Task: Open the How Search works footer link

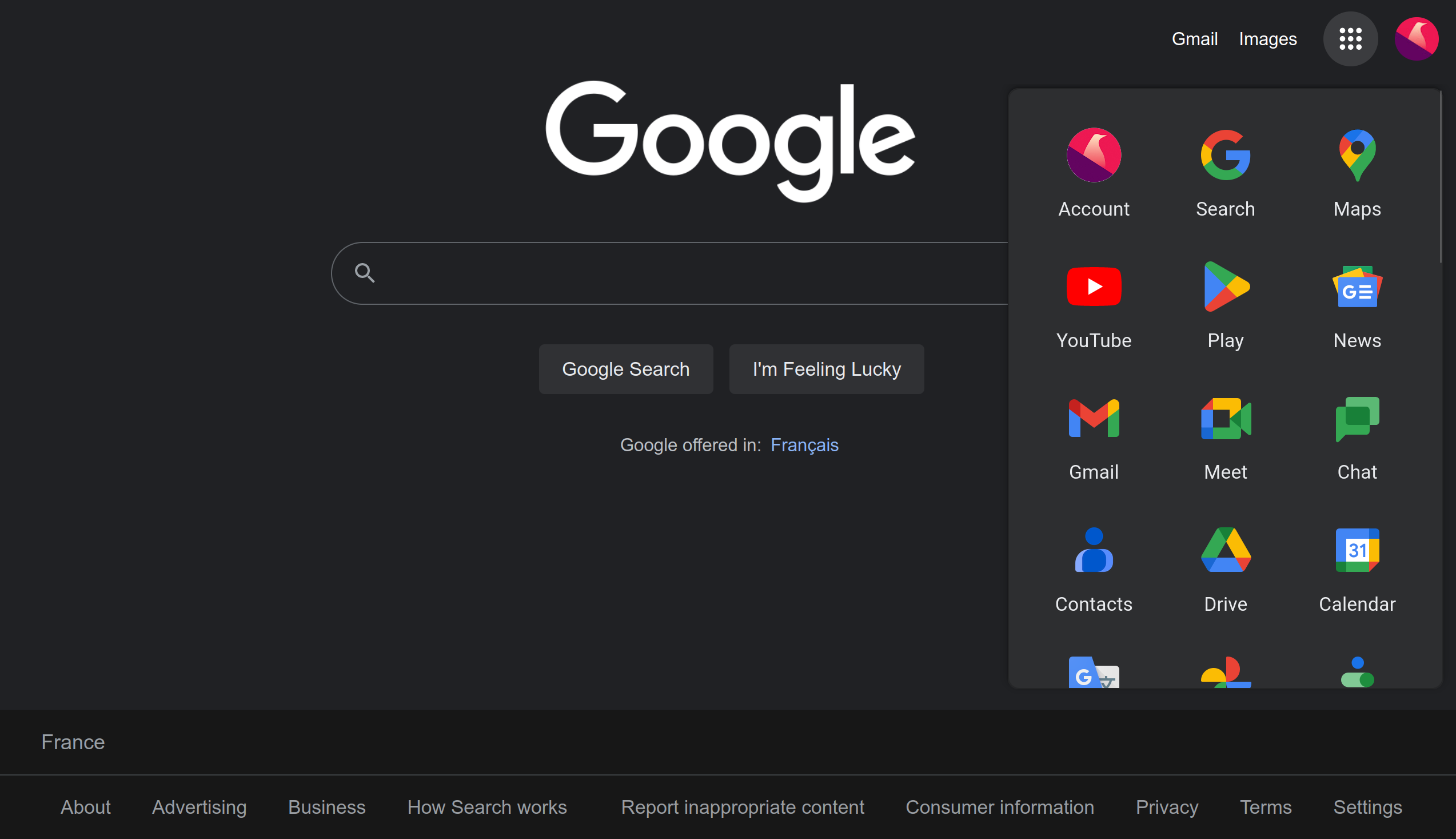Action: click(486, 807)
